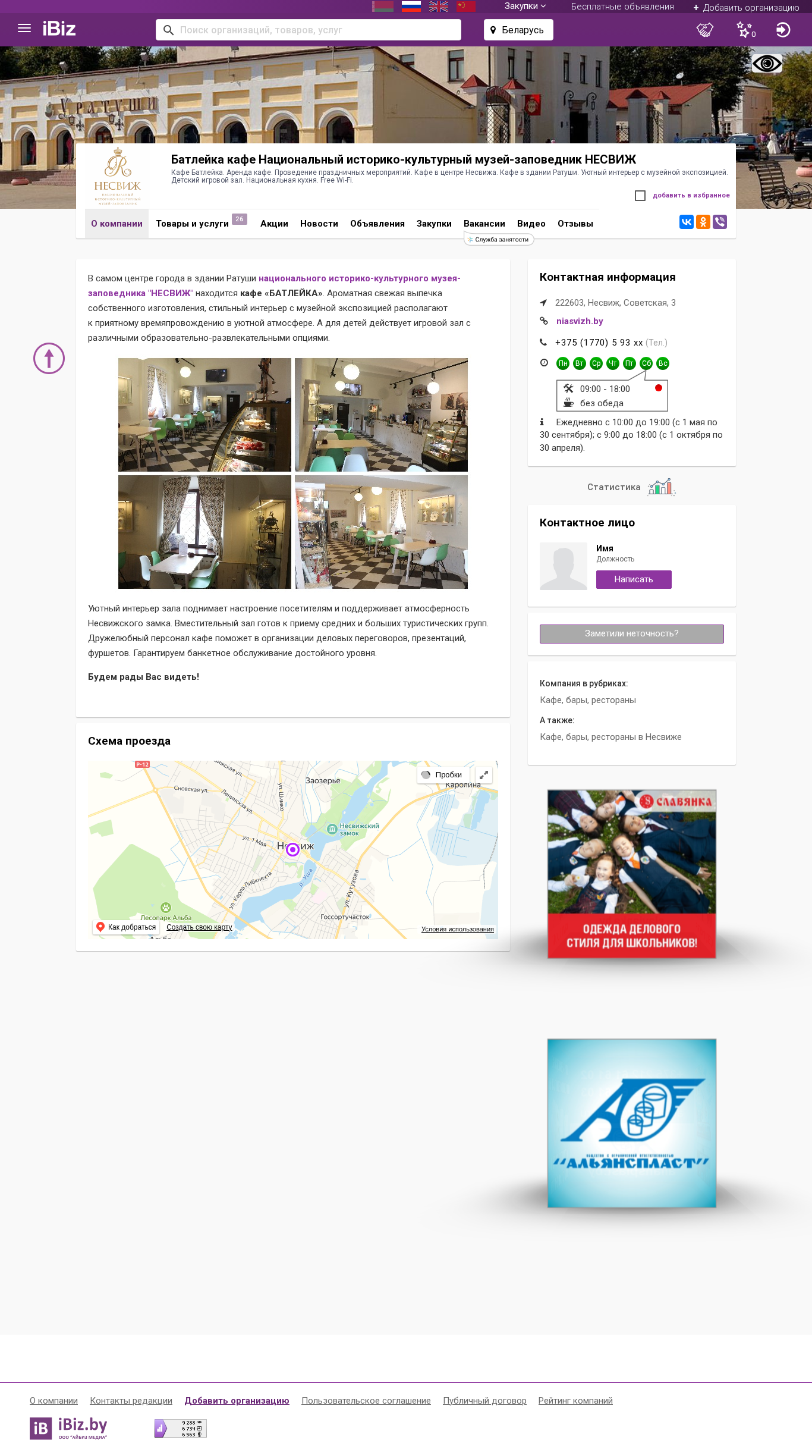
Task: Open the Беларусь region selector
Action: [518, 30]
